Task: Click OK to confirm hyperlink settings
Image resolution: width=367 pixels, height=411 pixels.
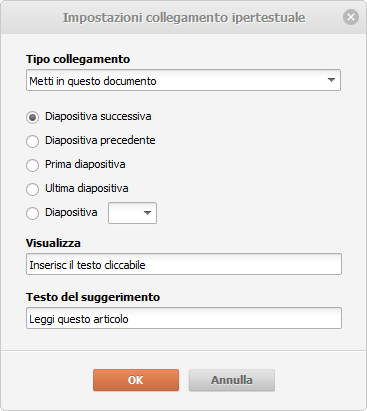Action: click(136, 380)
